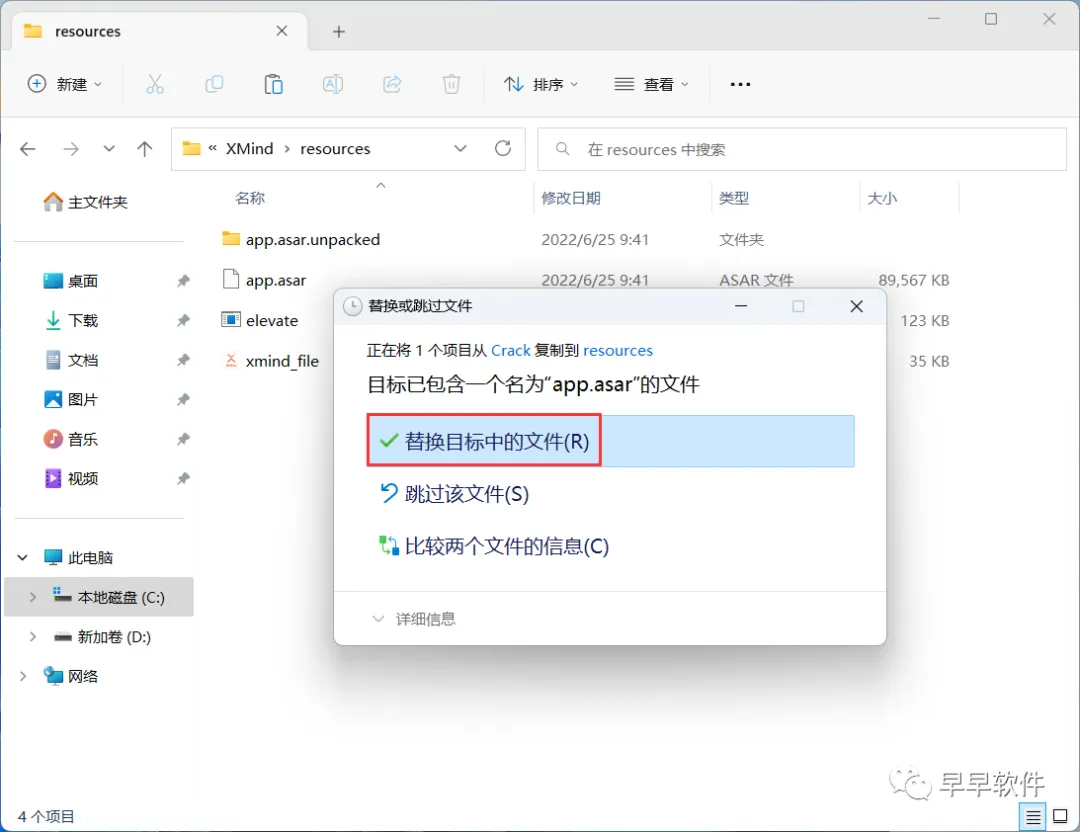The width and height of the screenshot is (1080, 832).
Task: Unpin 音乐 using its pin icon
Action: click(x=183, y=439)
